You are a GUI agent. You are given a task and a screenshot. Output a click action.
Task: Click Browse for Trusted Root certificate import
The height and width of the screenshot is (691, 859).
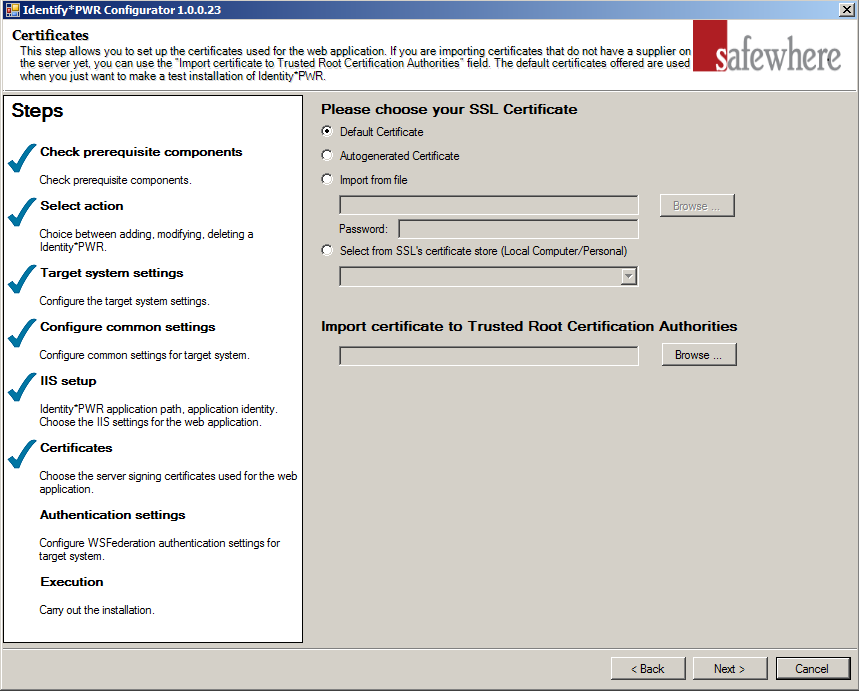coord(698,355)
